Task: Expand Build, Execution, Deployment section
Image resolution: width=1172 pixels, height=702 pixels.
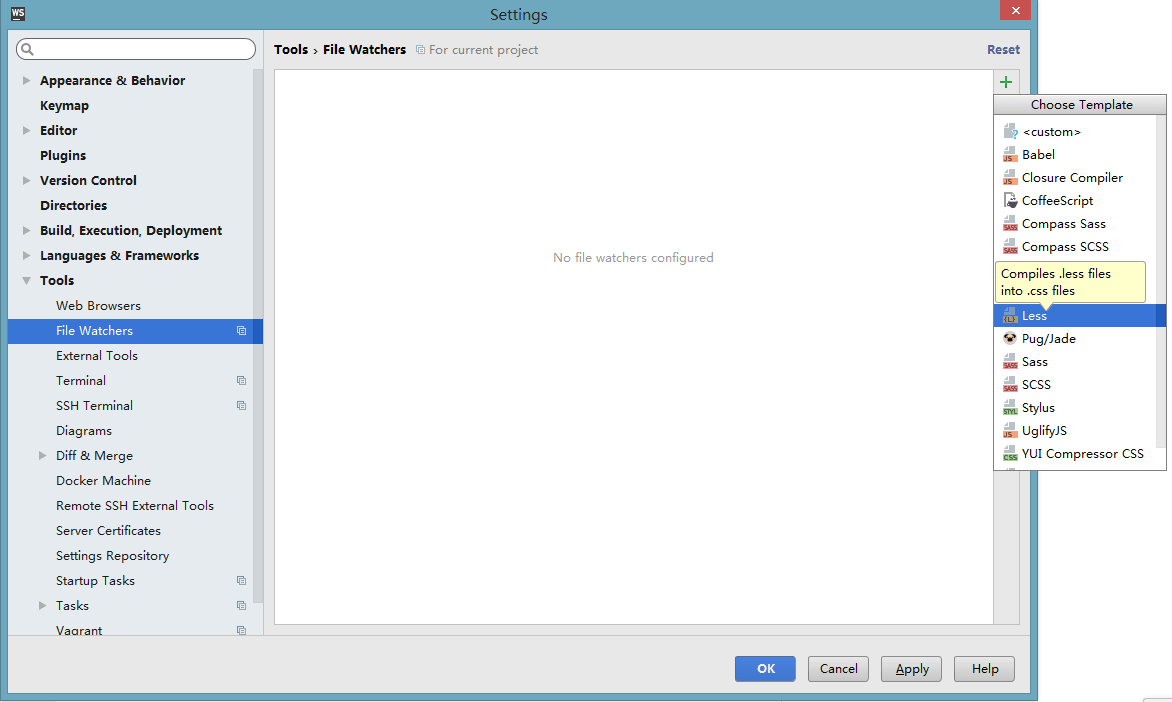Action: 26,230
